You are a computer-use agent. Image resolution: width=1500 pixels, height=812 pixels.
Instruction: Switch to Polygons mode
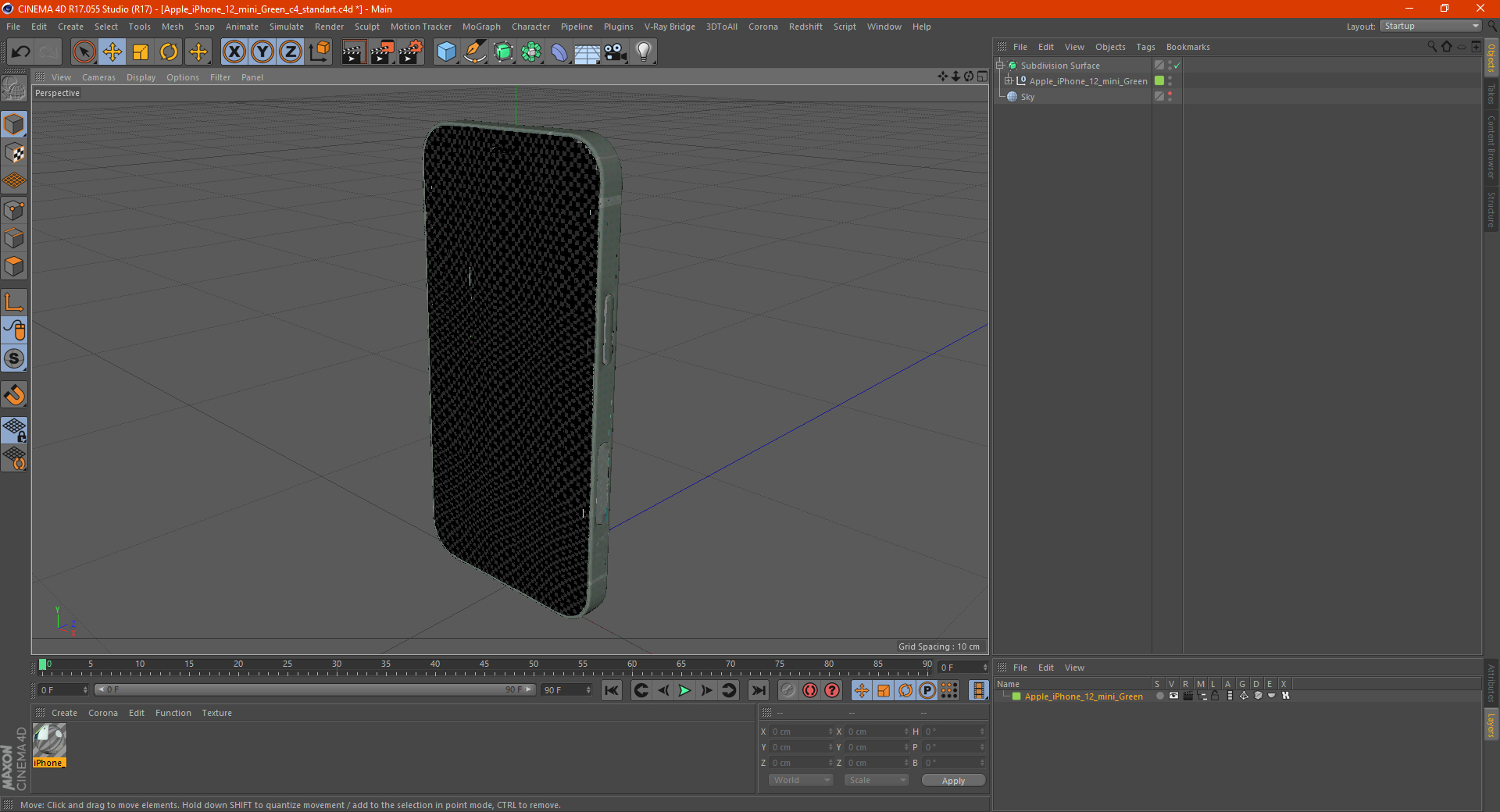point(14,266)
